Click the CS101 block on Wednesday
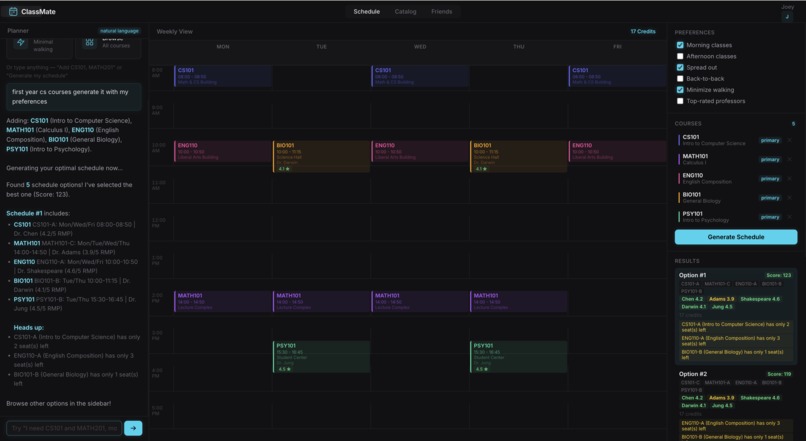 pos(420,76)
